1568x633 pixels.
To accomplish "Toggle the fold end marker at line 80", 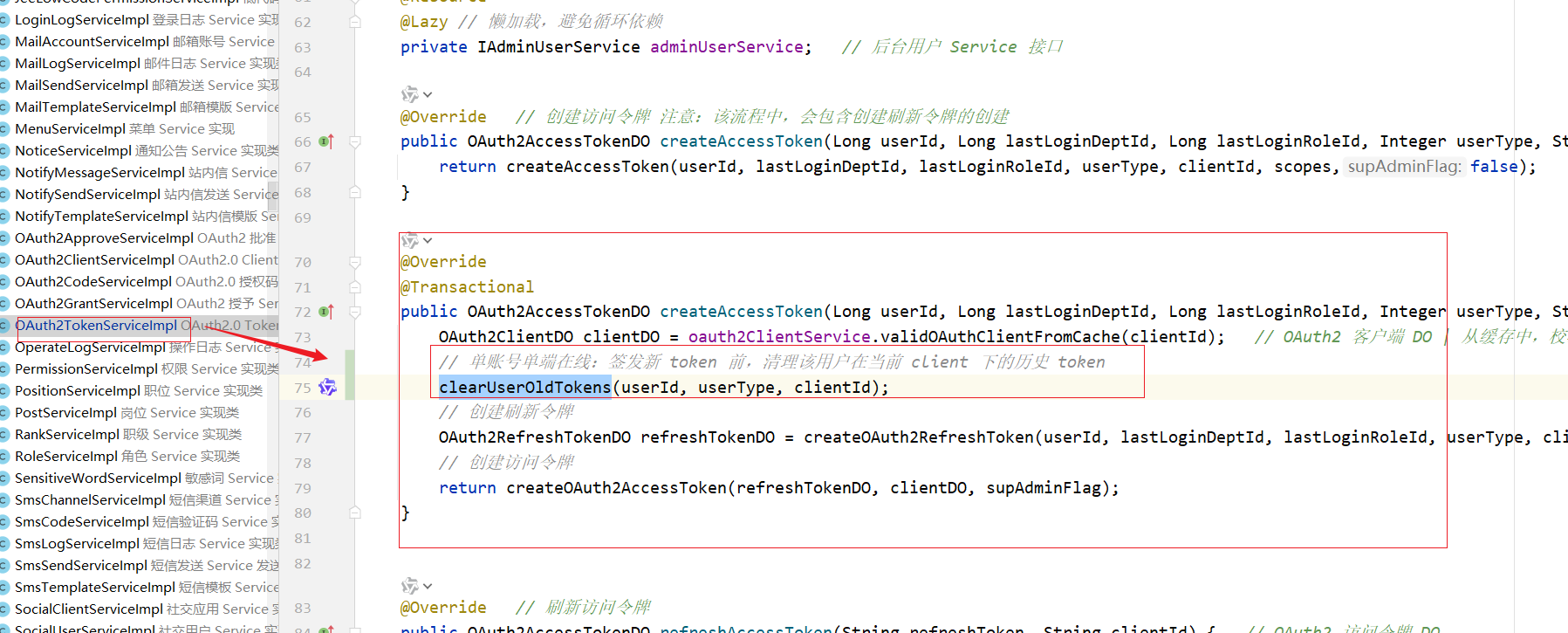I will point(355,513).
